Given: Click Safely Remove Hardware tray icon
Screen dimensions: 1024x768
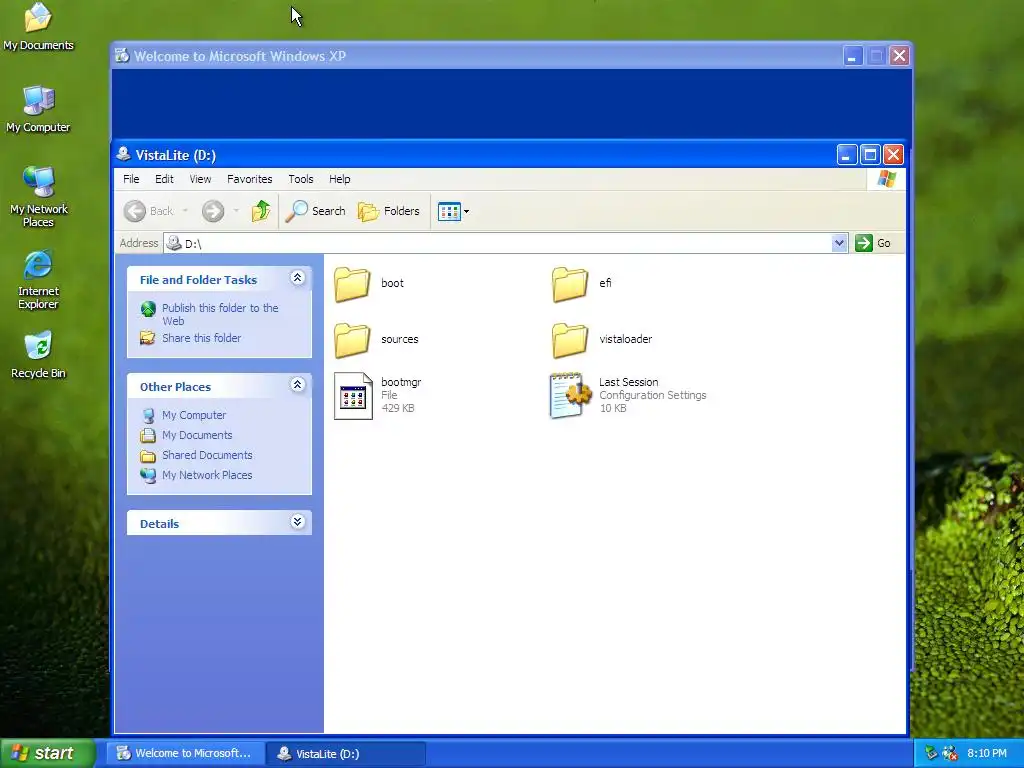Looking at the screenshot, I should click(932, 753).
